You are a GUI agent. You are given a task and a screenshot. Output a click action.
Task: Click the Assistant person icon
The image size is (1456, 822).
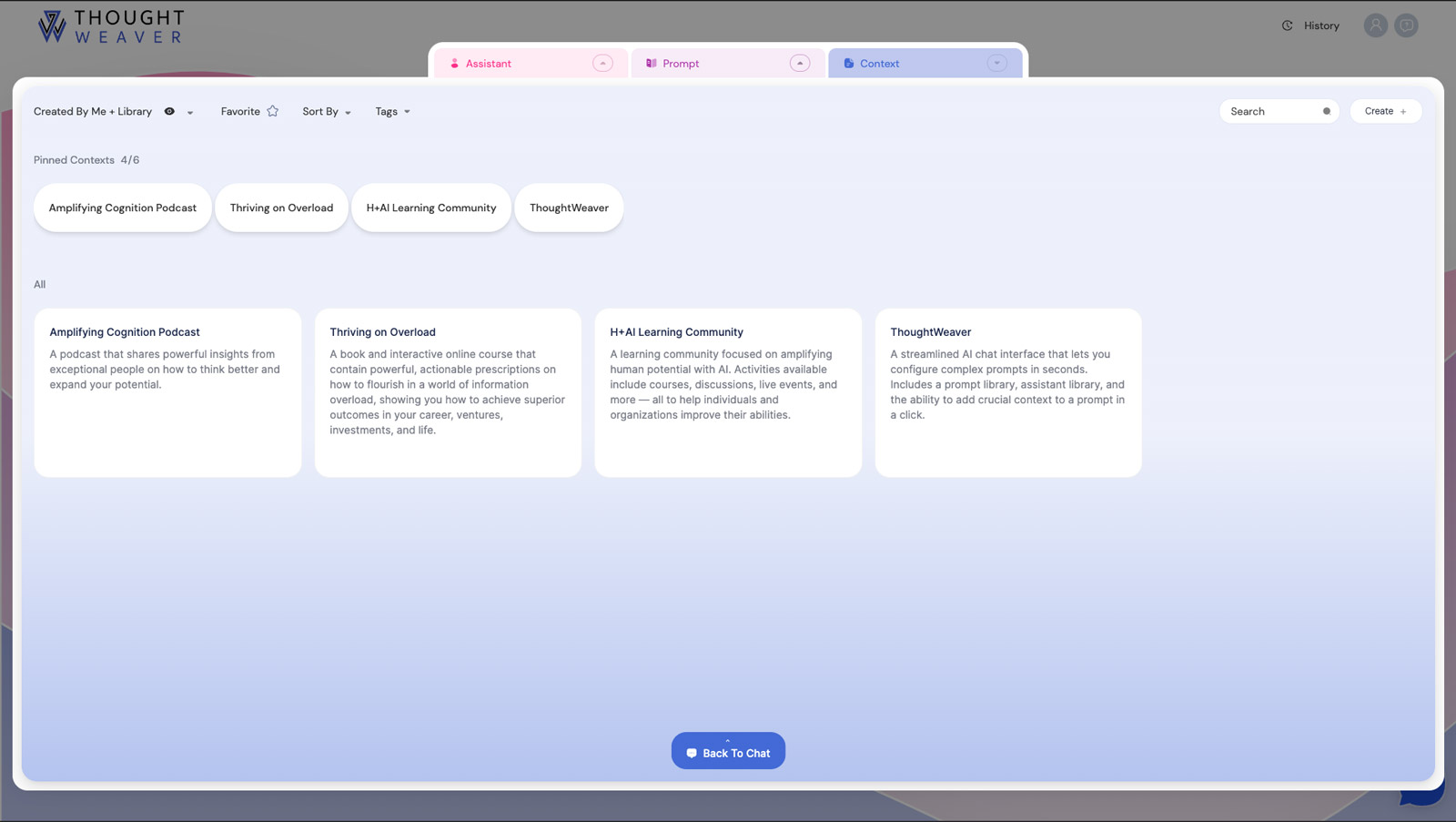coord(454,64)
